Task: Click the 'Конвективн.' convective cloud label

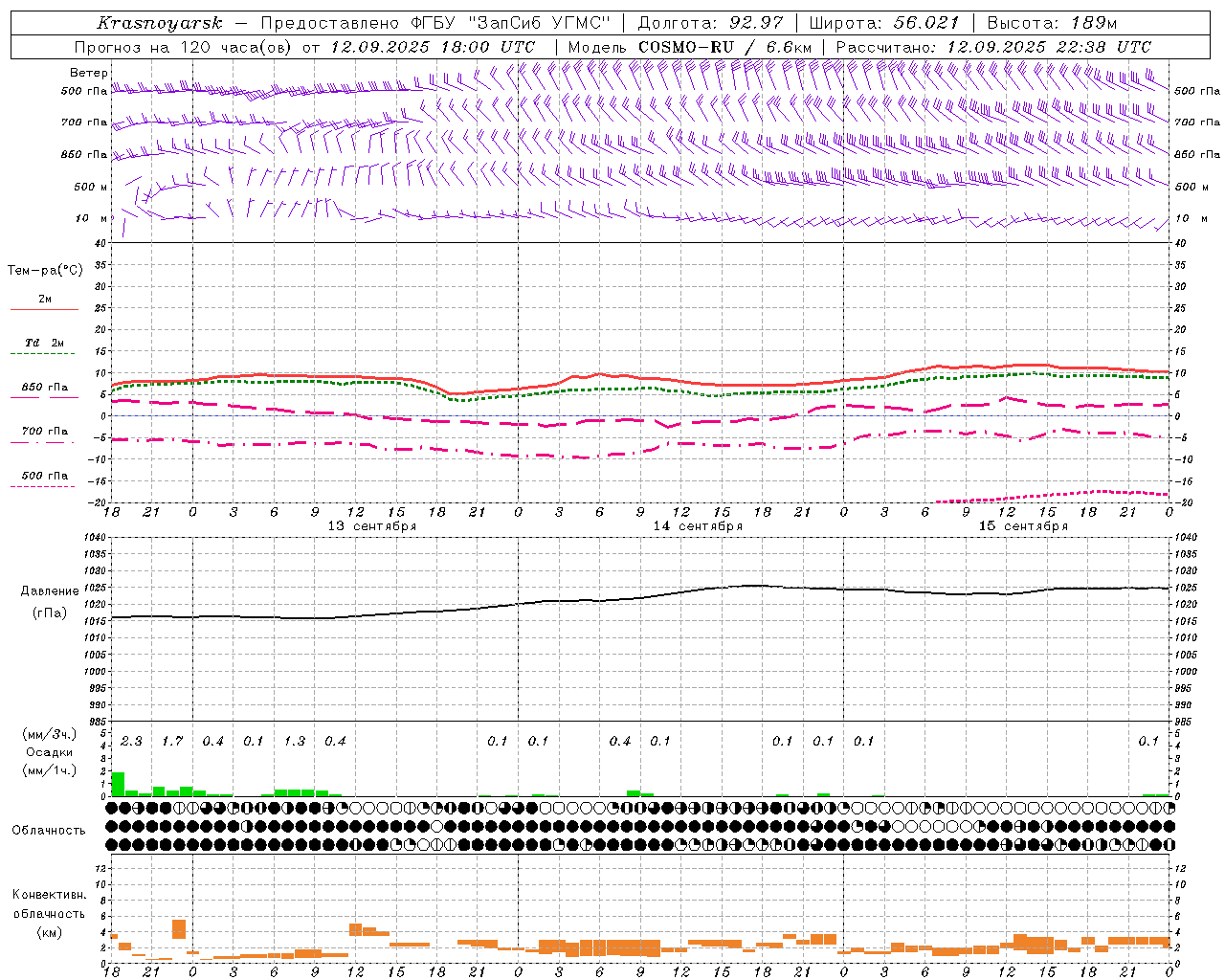Action: coord(49,895)
